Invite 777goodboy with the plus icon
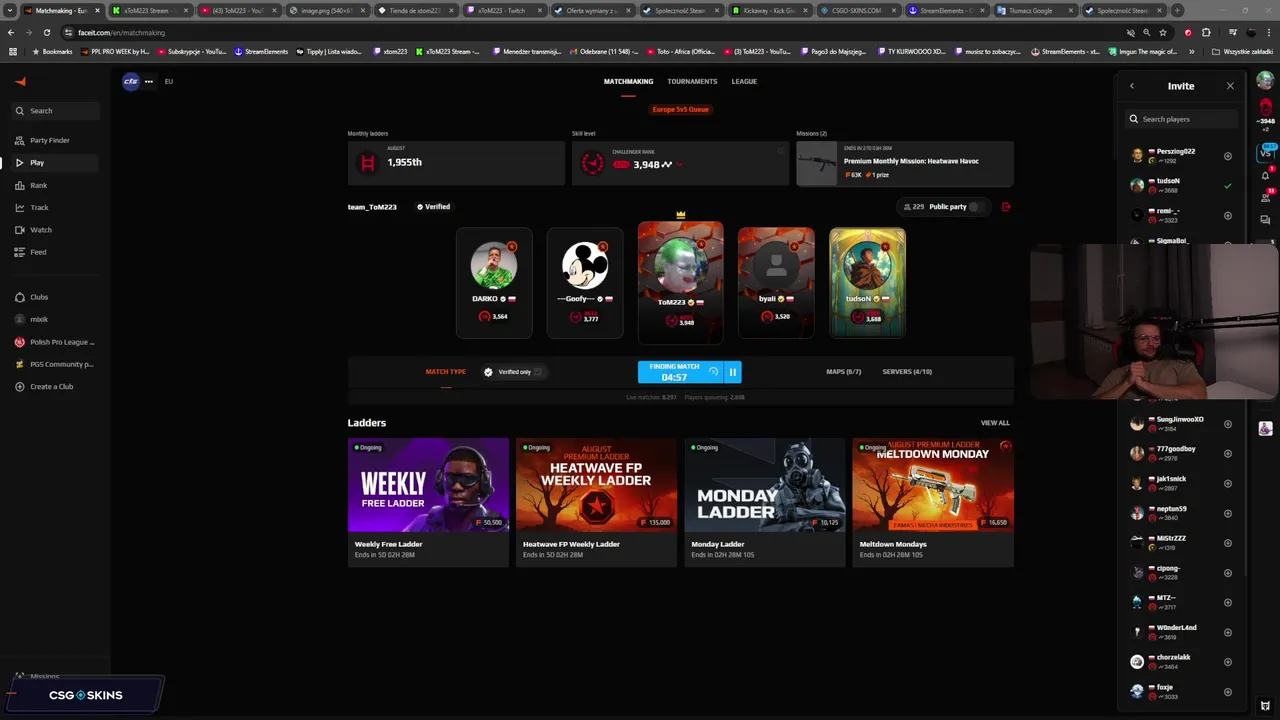 (1228, 453)
